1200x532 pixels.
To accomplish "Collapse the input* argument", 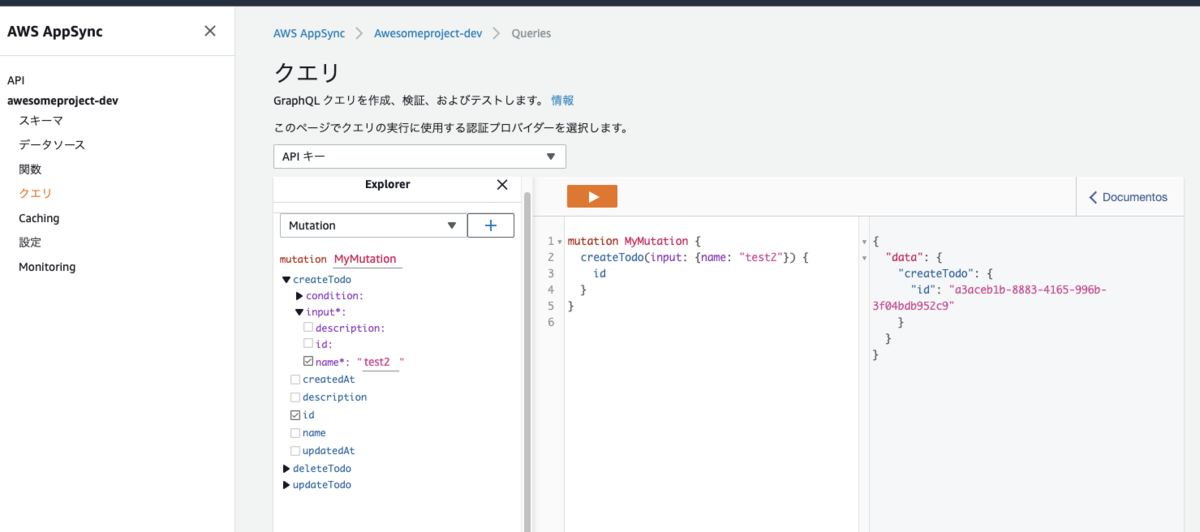I will click(299, 312).
